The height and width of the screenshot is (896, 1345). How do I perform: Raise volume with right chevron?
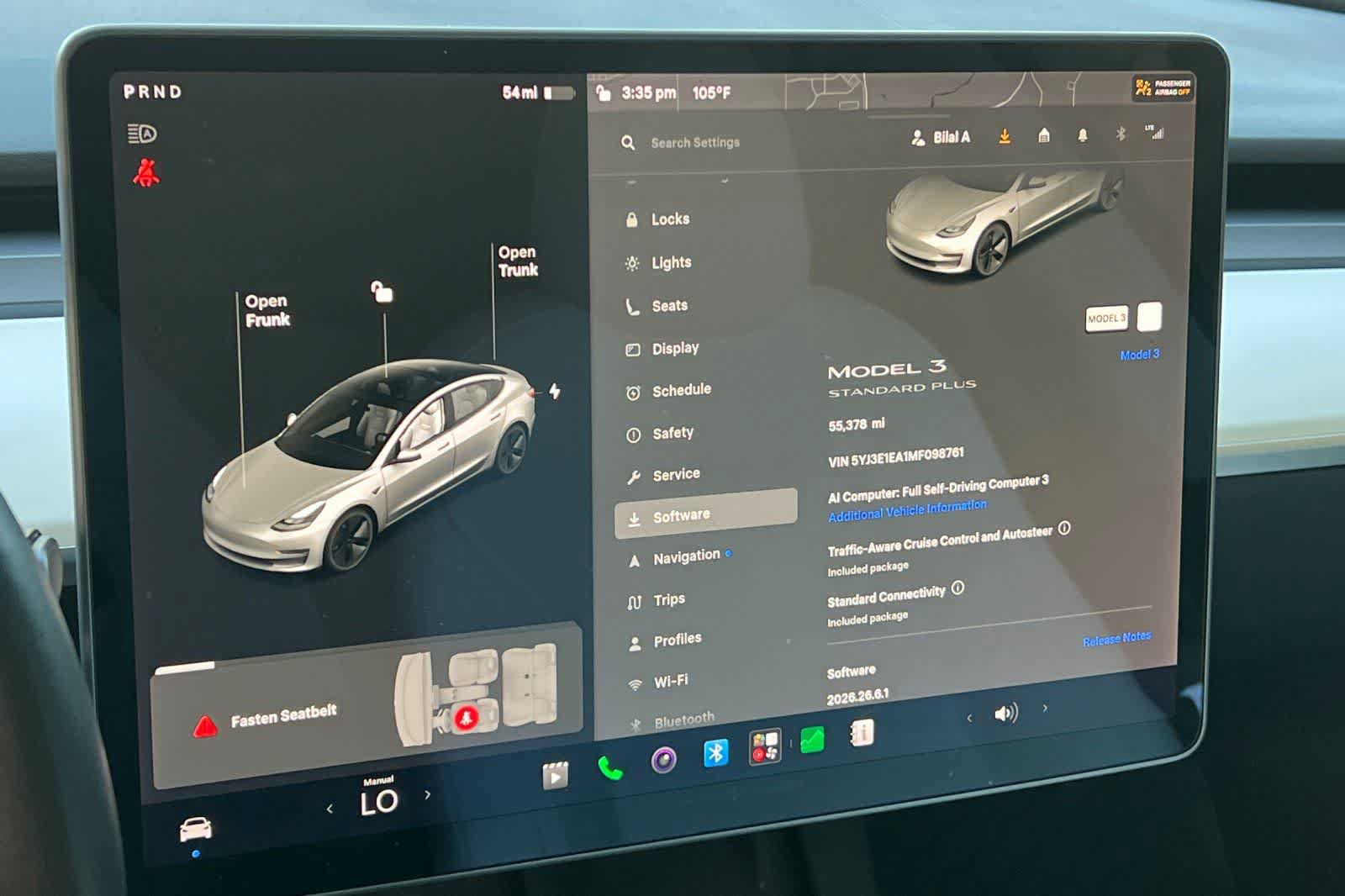coord(1045,709)
